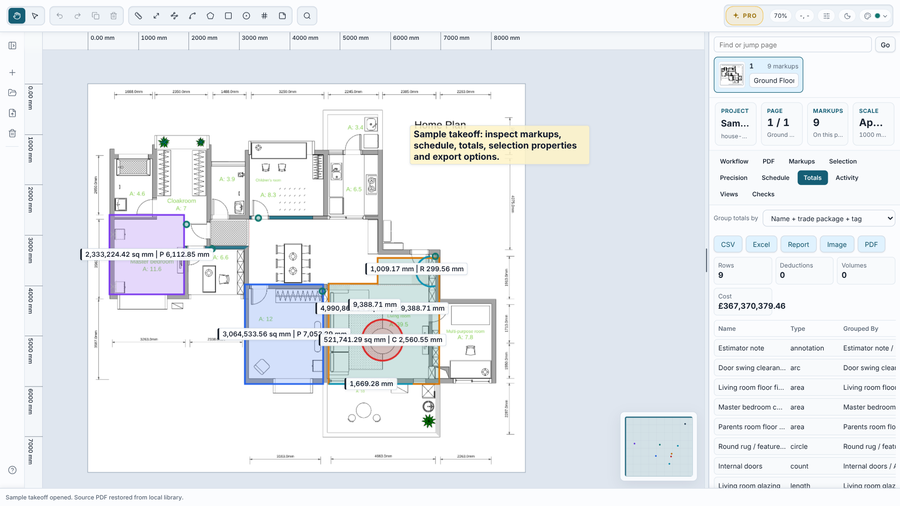
Task: Toggle the panel layout icon in top bar
Action: pos(827,16)
